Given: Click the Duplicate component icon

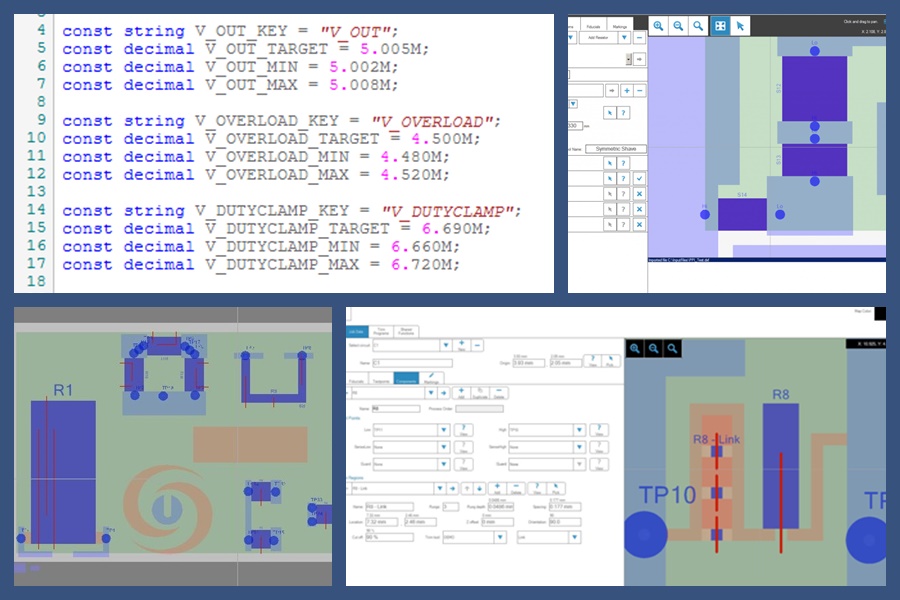Looking at the screenshot, I should click(482, 393).
